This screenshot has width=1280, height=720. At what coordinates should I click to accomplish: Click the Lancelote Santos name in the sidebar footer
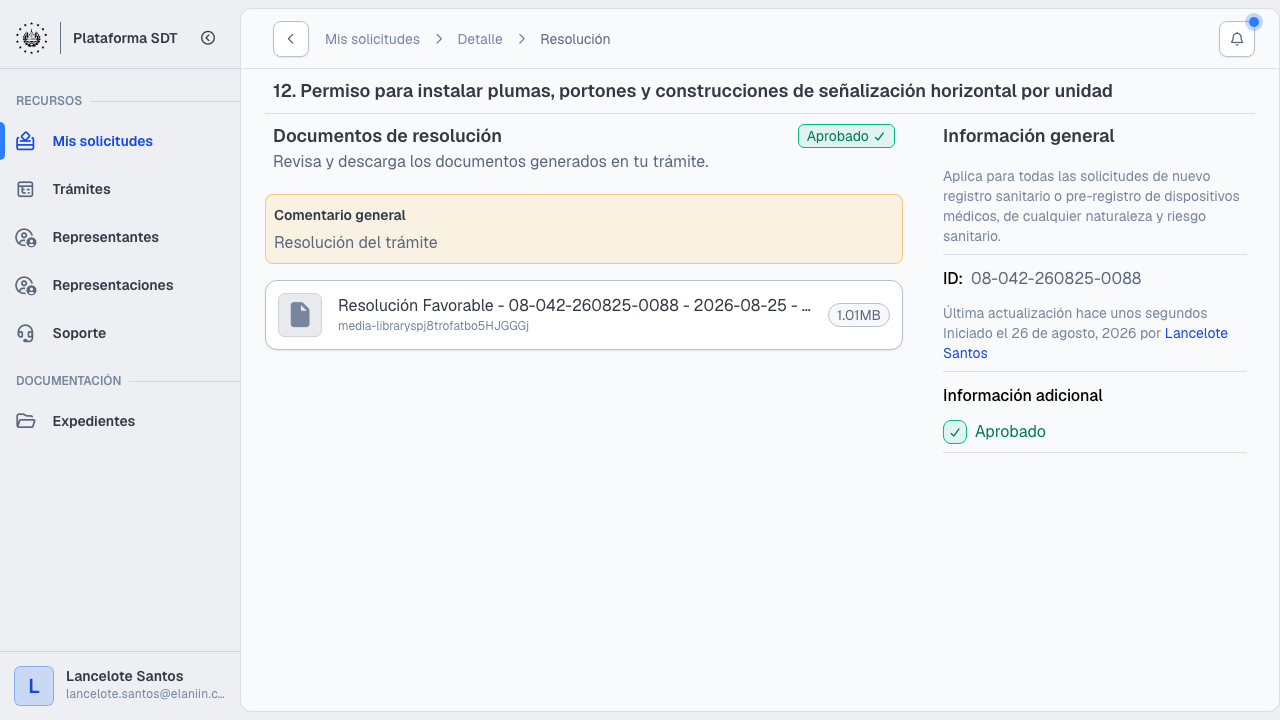point(125,676)
